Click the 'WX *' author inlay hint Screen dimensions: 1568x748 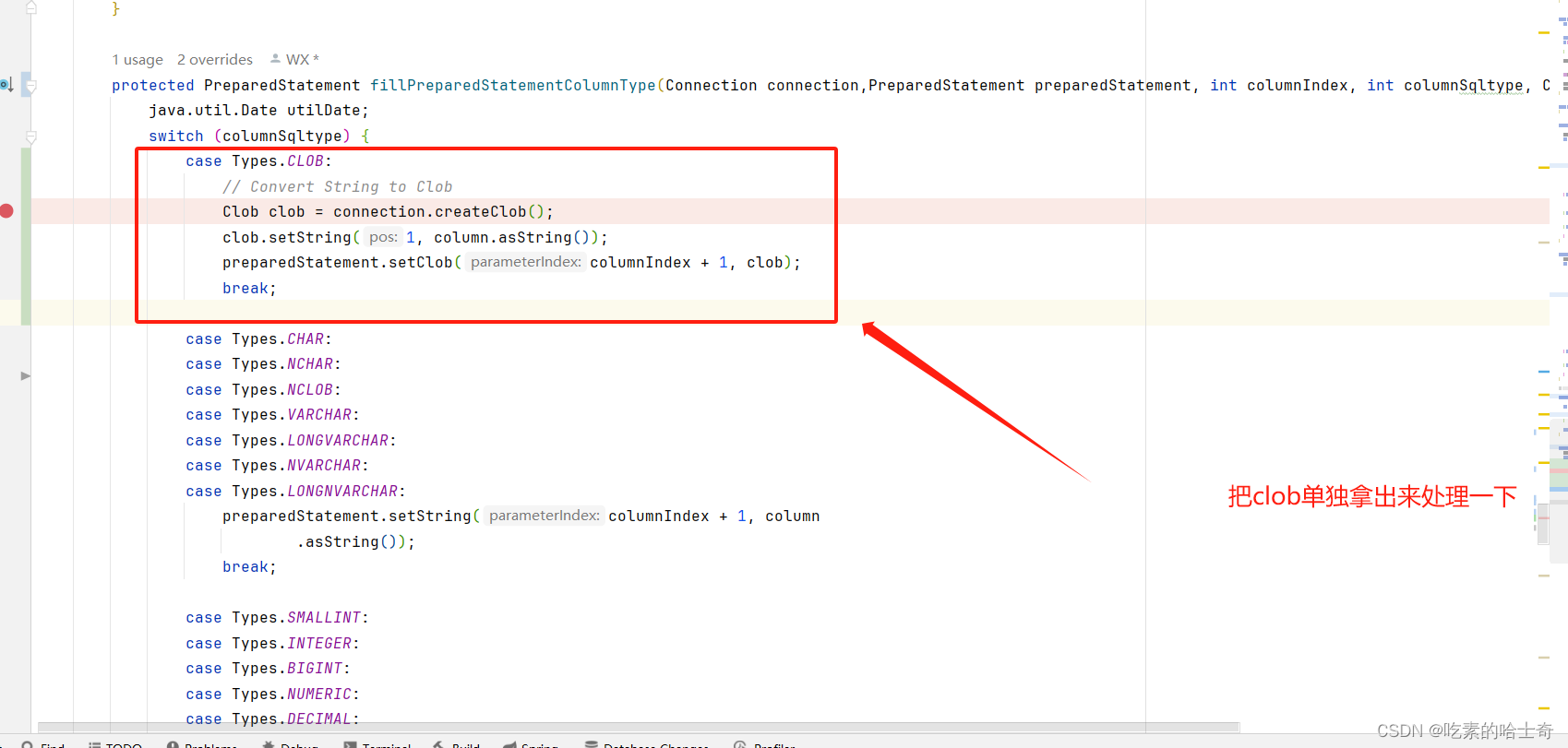tap(303, 60)
